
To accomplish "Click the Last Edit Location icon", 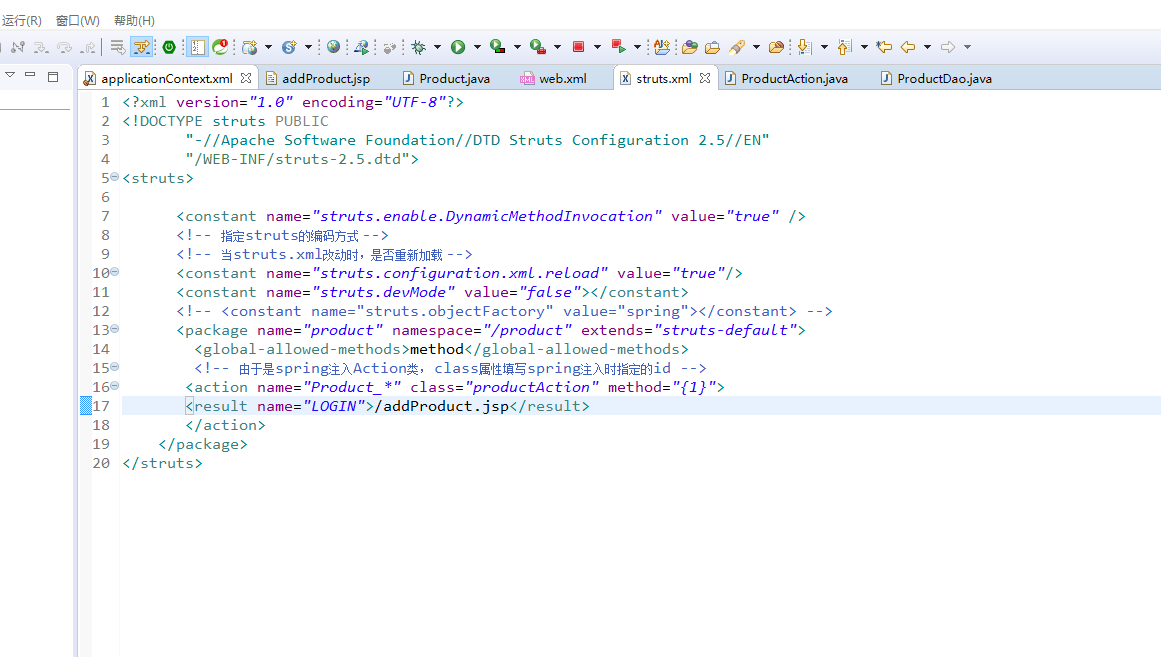I will [884, 47].
